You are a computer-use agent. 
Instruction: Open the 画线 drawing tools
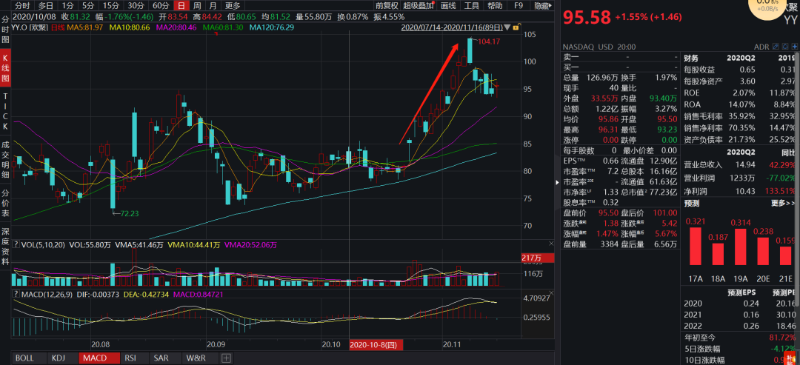[448, 6]
